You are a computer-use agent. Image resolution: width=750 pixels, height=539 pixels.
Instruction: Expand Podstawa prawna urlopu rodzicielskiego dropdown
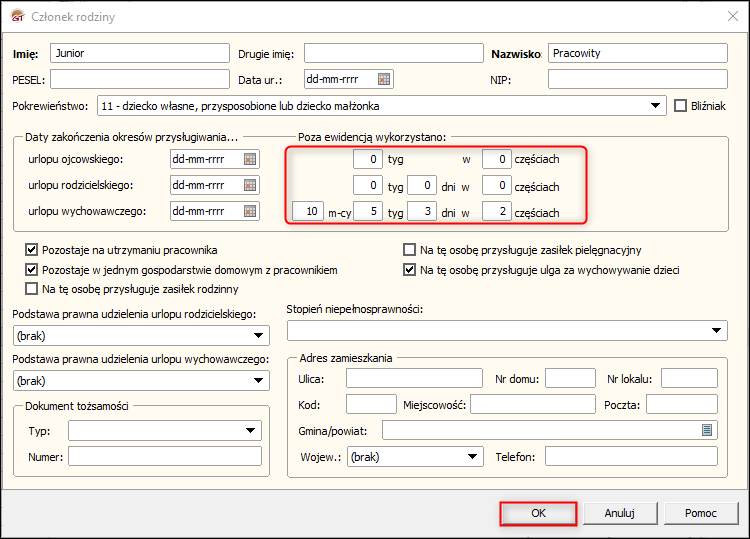click(x=259, y=336)
